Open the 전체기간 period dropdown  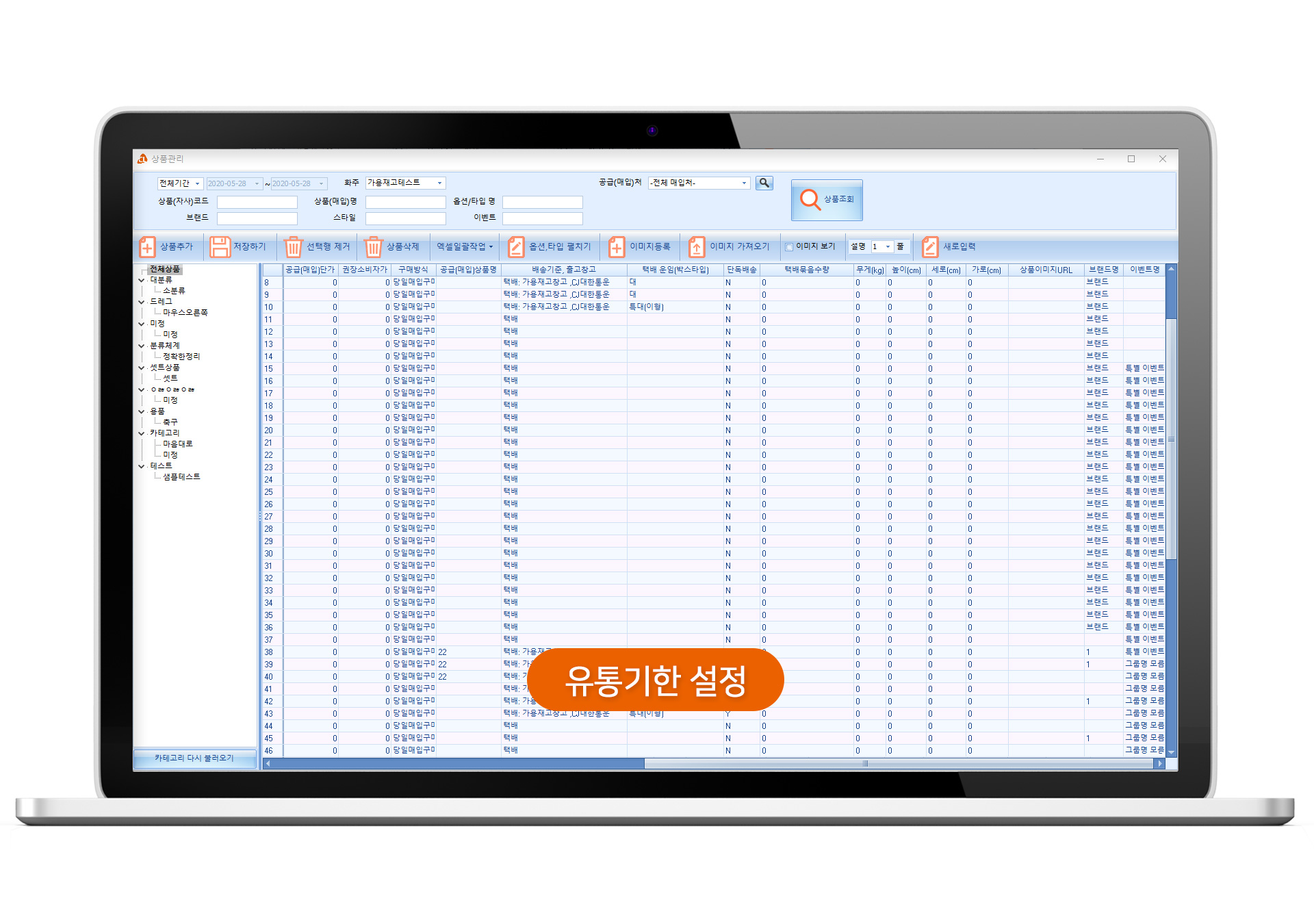pyautogui.click(x=197, y=183)
